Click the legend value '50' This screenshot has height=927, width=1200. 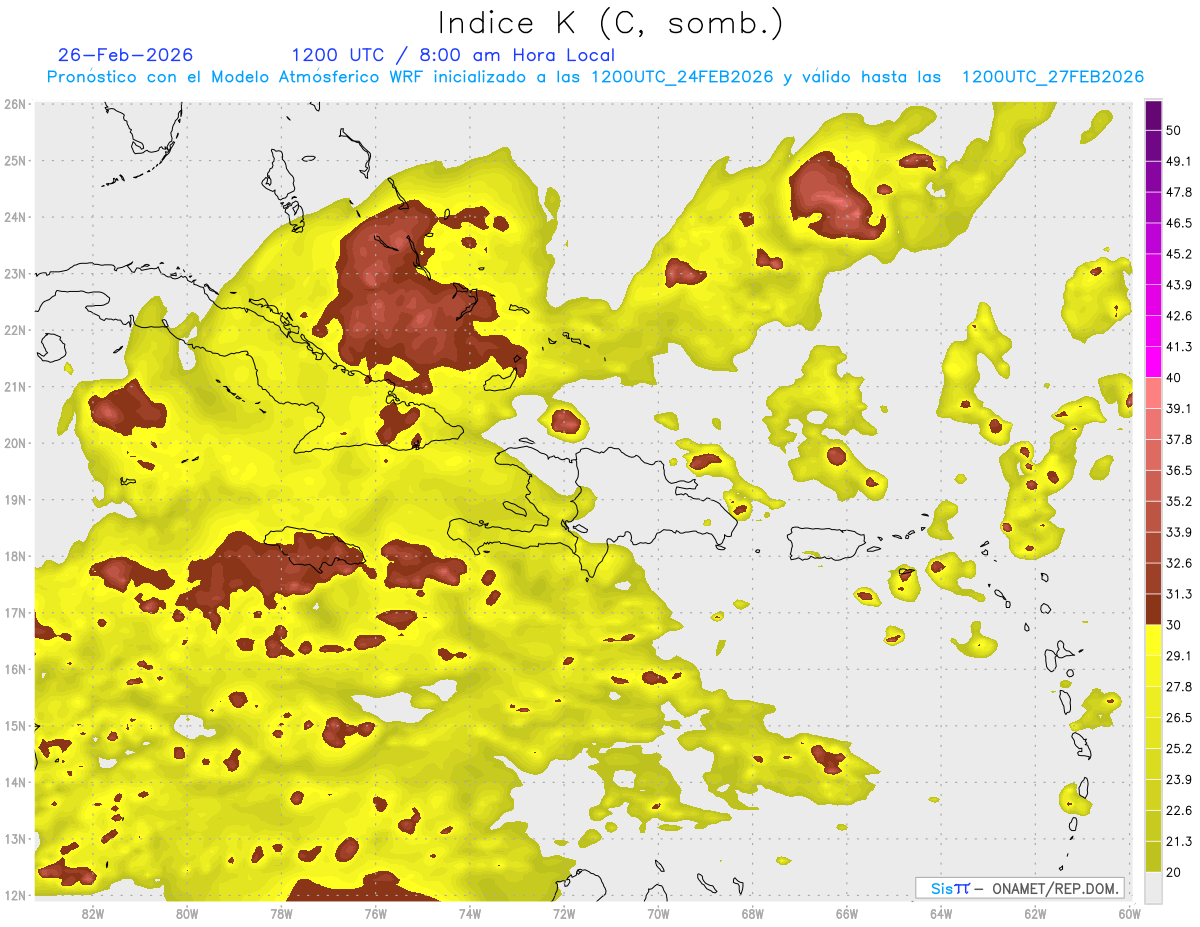(x=1175, y=131)
